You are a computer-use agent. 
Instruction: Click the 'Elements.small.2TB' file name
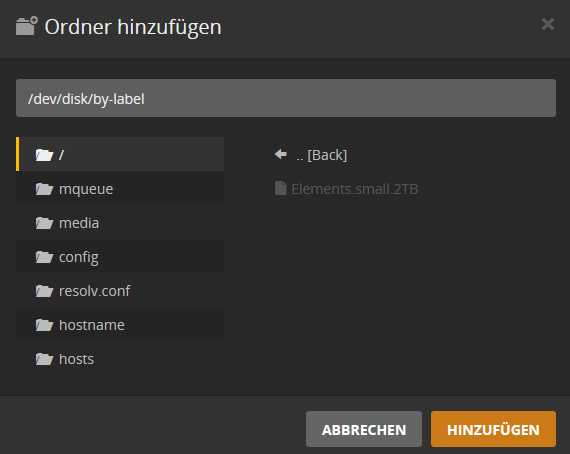pyautogui.click(x=355, y=189)
